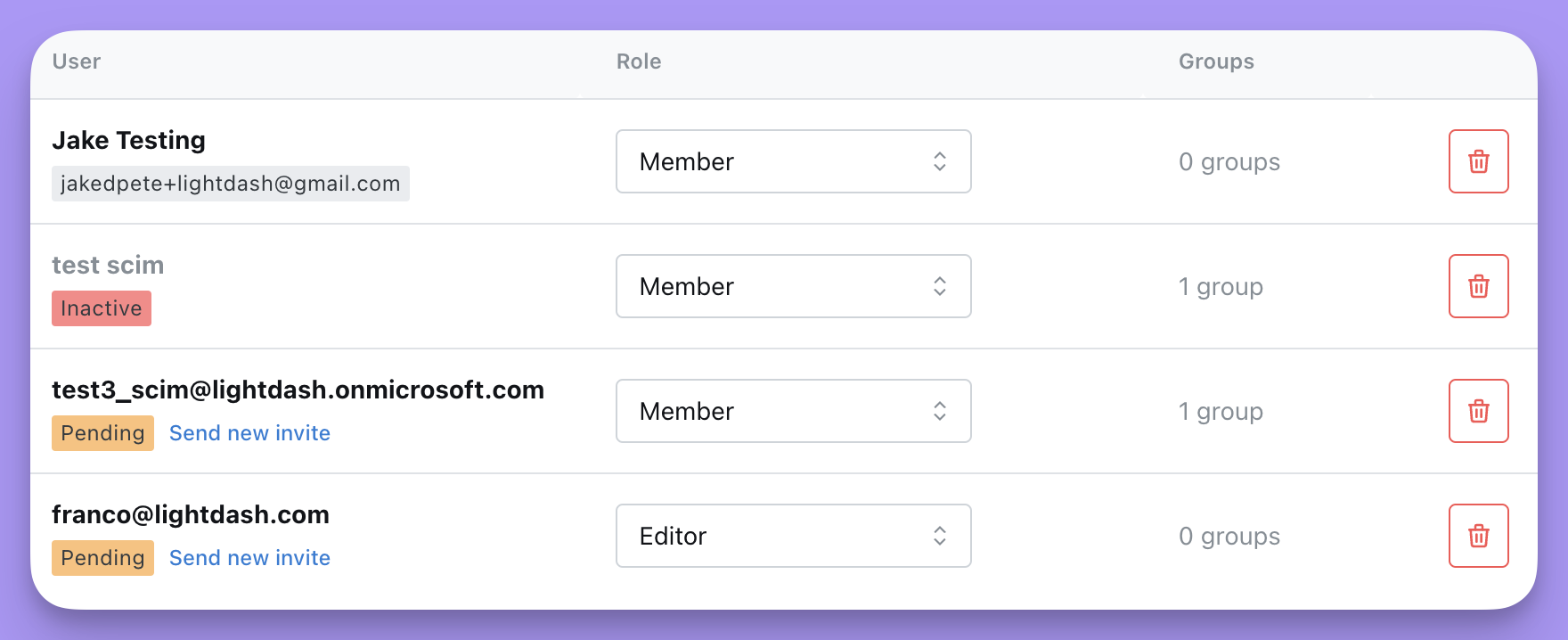
Task: Click the Jake Testing user name
Action: click(x=128, y=140)
